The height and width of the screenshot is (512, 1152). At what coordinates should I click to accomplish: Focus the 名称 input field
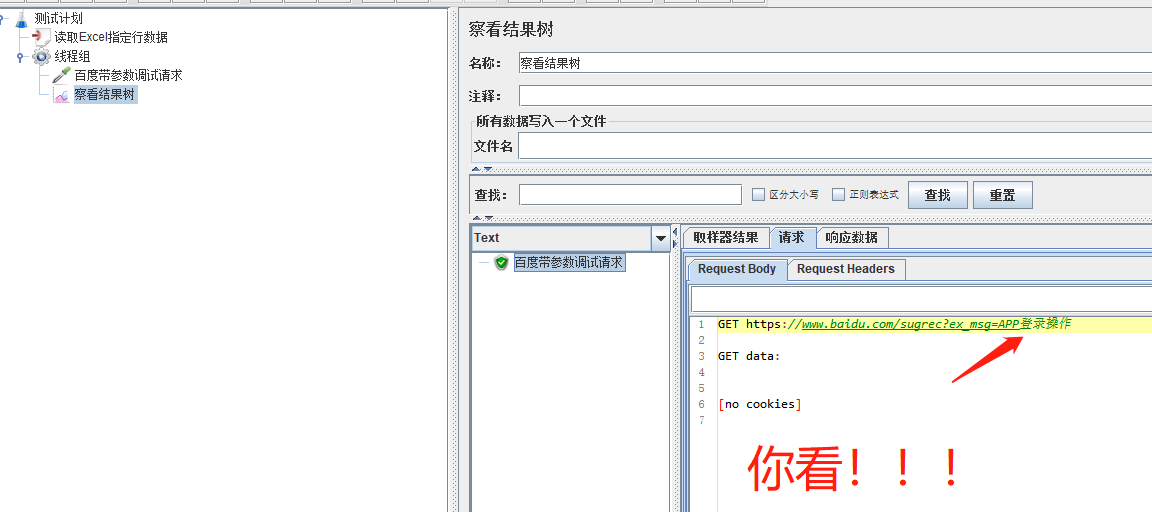[835, 63]
